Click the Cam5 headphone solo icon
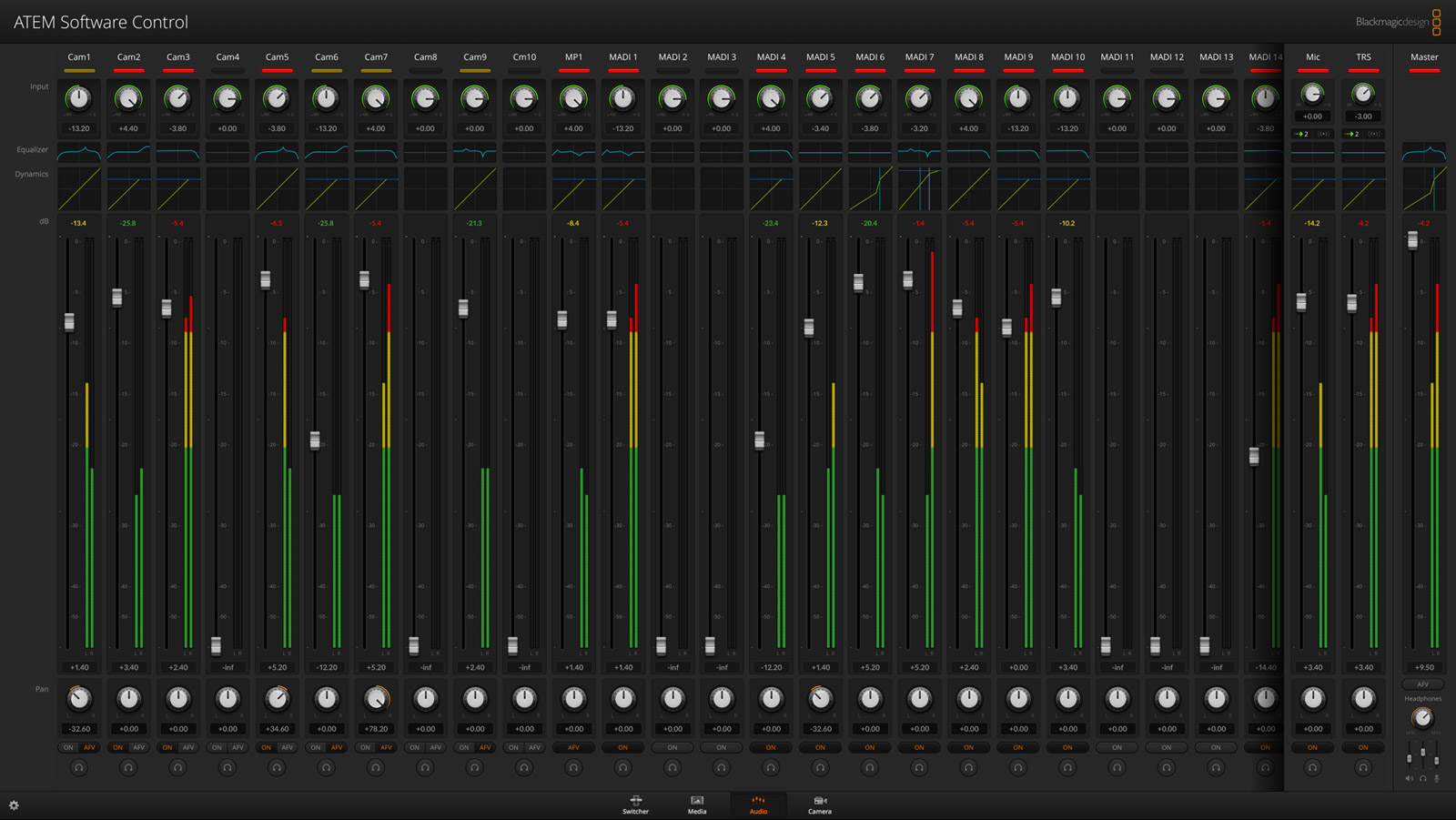1456x820 pixels. coord(277,768)
